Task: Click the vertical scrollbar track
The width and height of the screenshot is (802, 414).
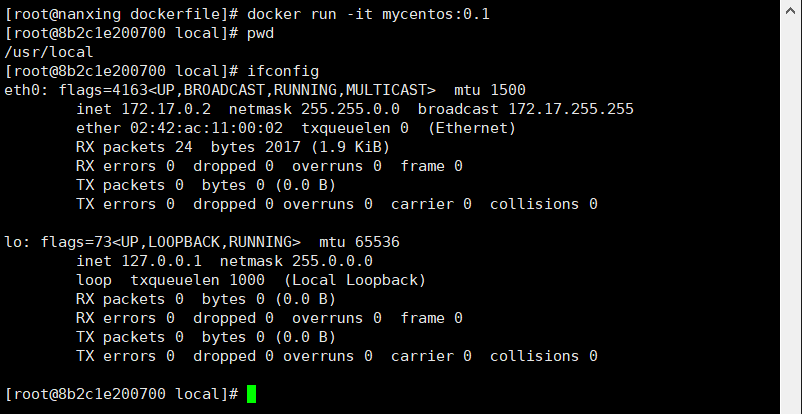Action: tap(791, 217)
